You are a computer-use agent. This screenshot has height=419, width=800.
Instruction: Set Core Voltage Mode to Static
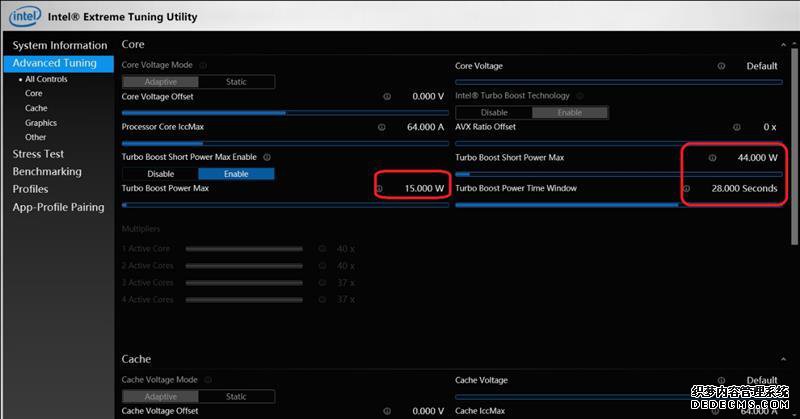click(x=236, y=82)
